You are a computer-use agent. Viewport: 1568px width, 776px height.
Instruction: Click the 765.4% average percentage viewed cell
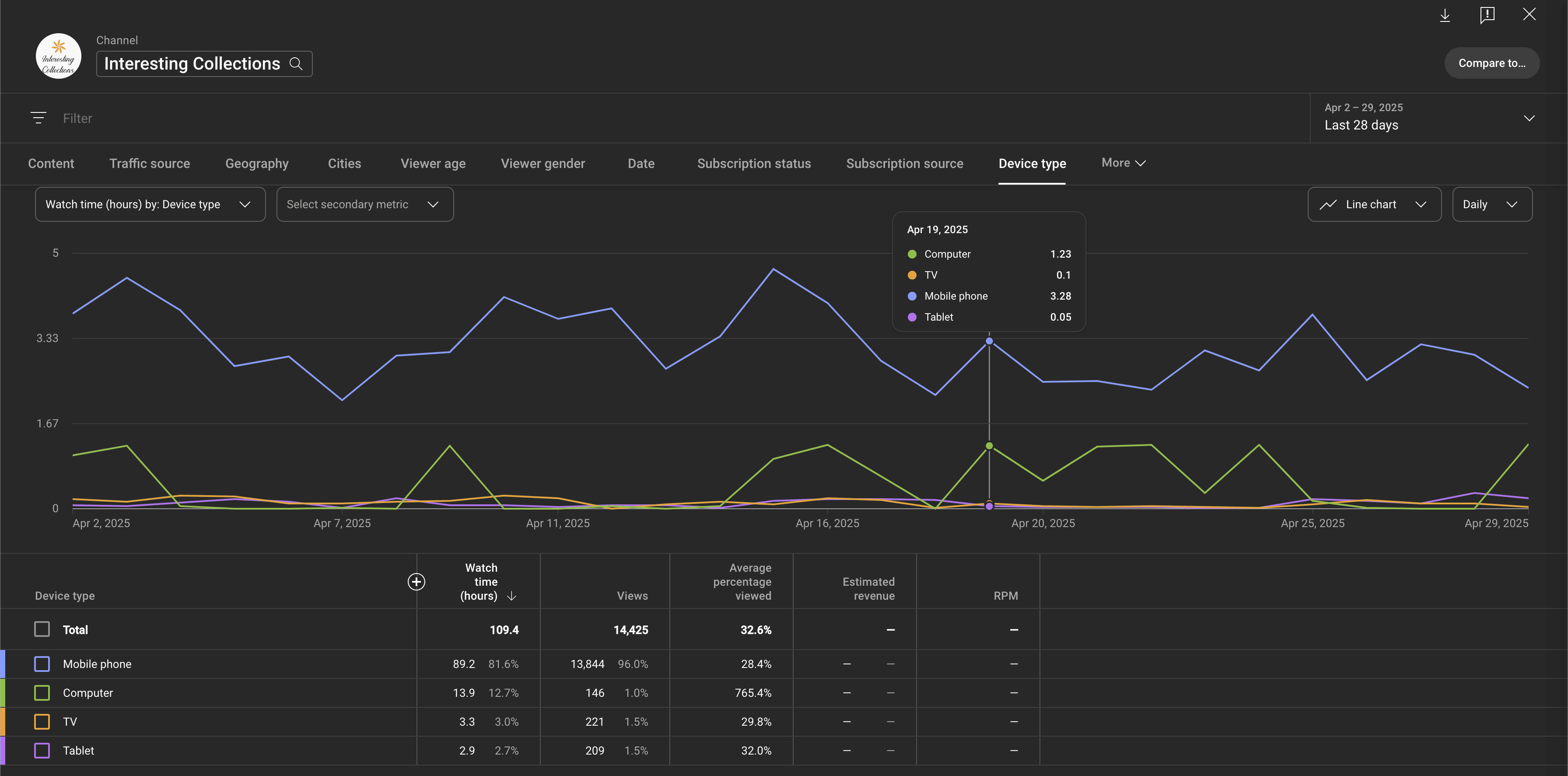click(x=753, y=692)
